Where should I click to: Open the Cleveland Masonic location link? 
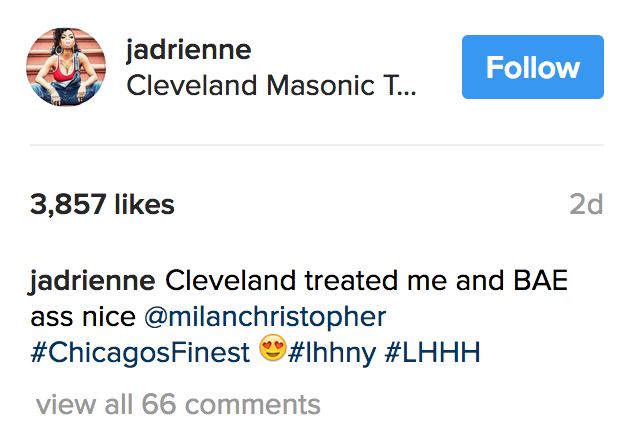(270, 86)
